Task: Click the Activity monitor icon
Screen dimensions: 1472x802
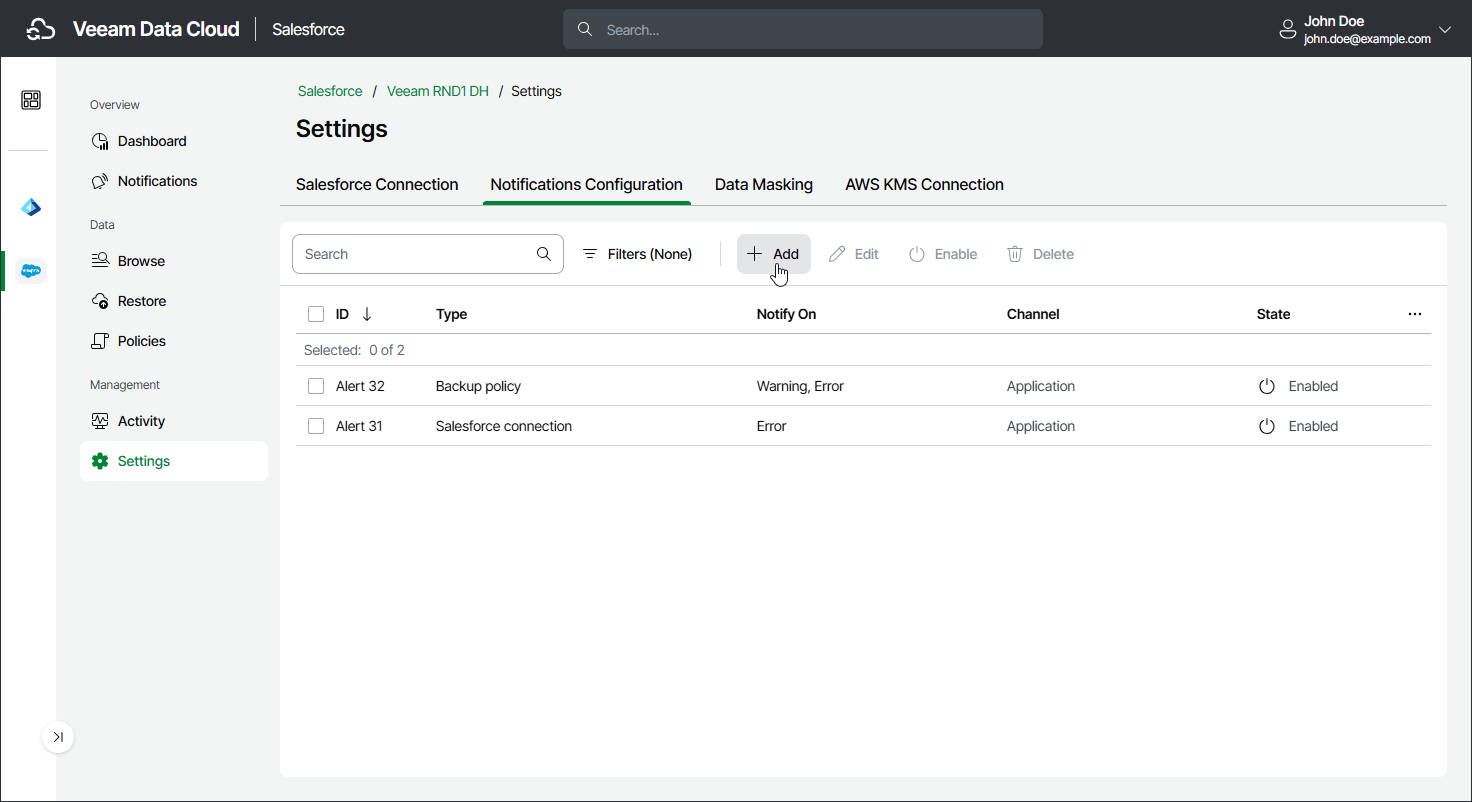Action: [100, 421]
